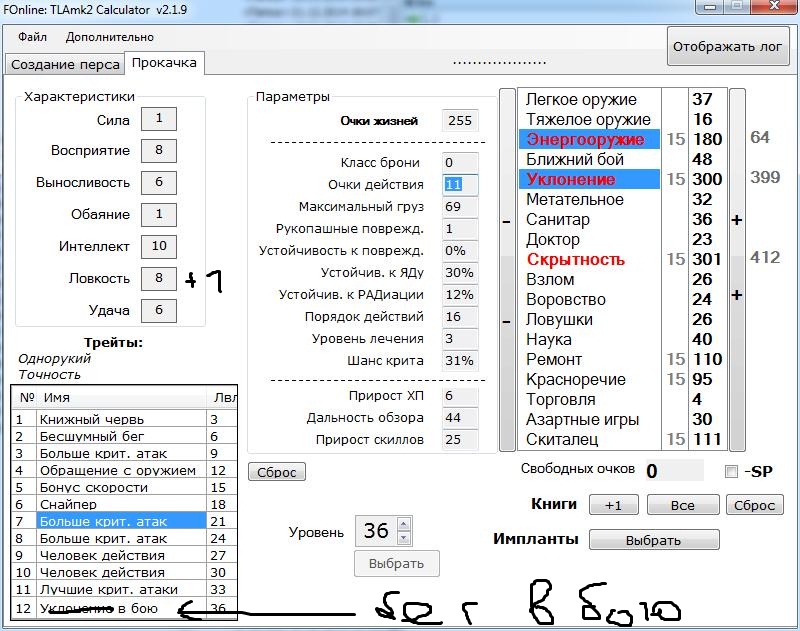Toggle the -SP checkbox
The width and height of the screenshot is (800, 631).
pos(731,471)
